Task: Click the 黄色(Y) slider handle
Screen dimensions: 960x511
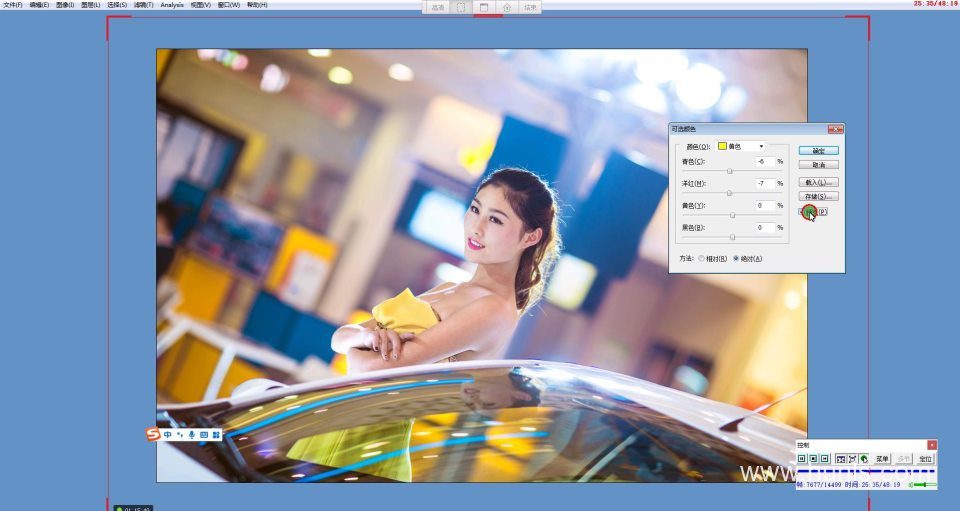Action: click(x=732, y=215)
